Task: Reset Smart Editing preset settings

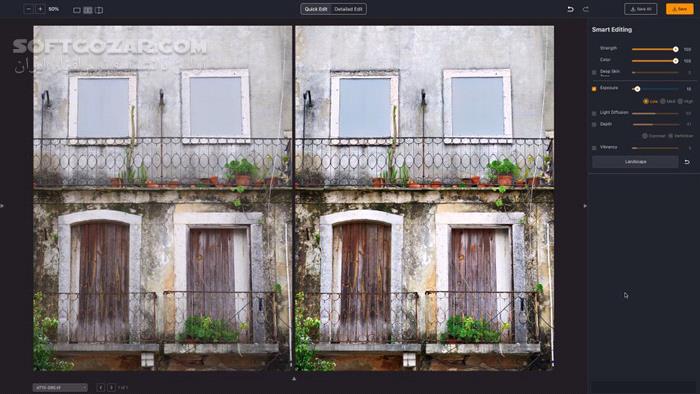Action: 687,162
